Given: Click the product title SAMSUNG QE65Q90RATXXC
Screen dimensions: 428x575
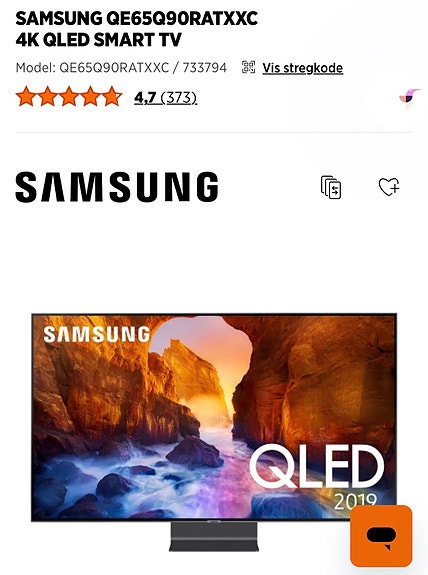Looking at the screenshot, I should pyautogui.click(x=136, y=18).
